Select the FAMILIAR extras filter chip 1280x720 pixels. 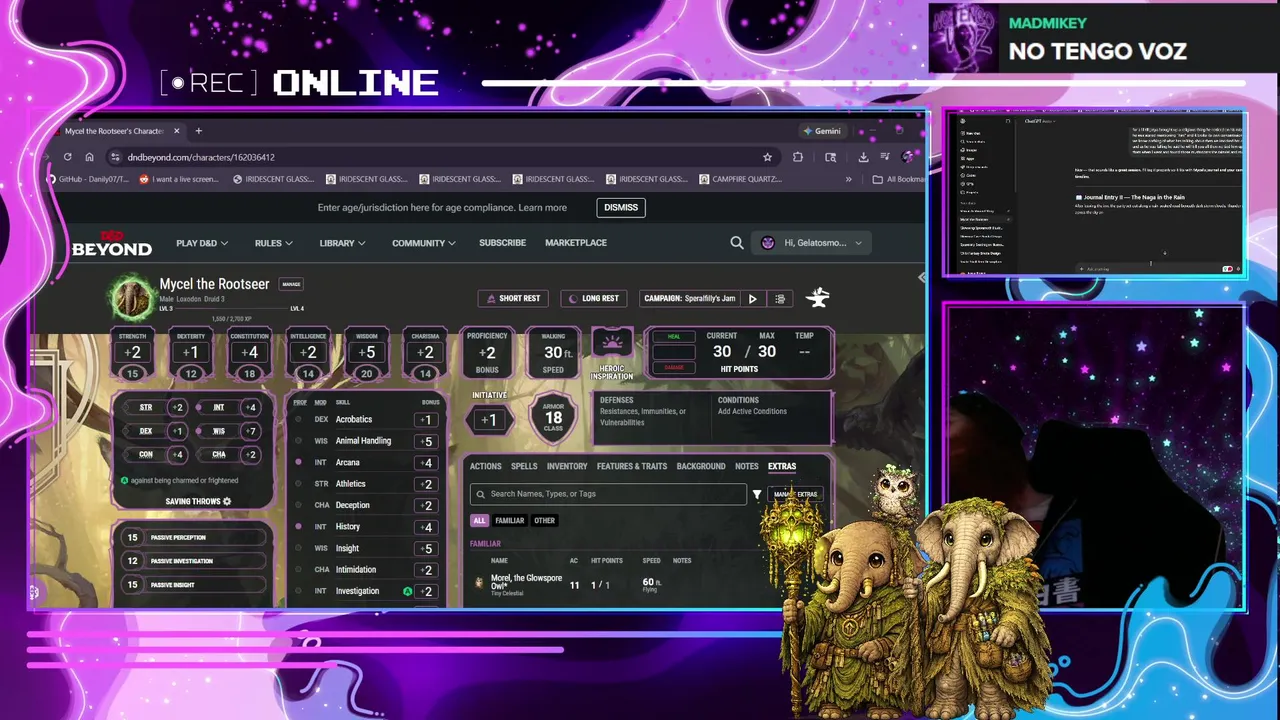click(x=510, y=520)
